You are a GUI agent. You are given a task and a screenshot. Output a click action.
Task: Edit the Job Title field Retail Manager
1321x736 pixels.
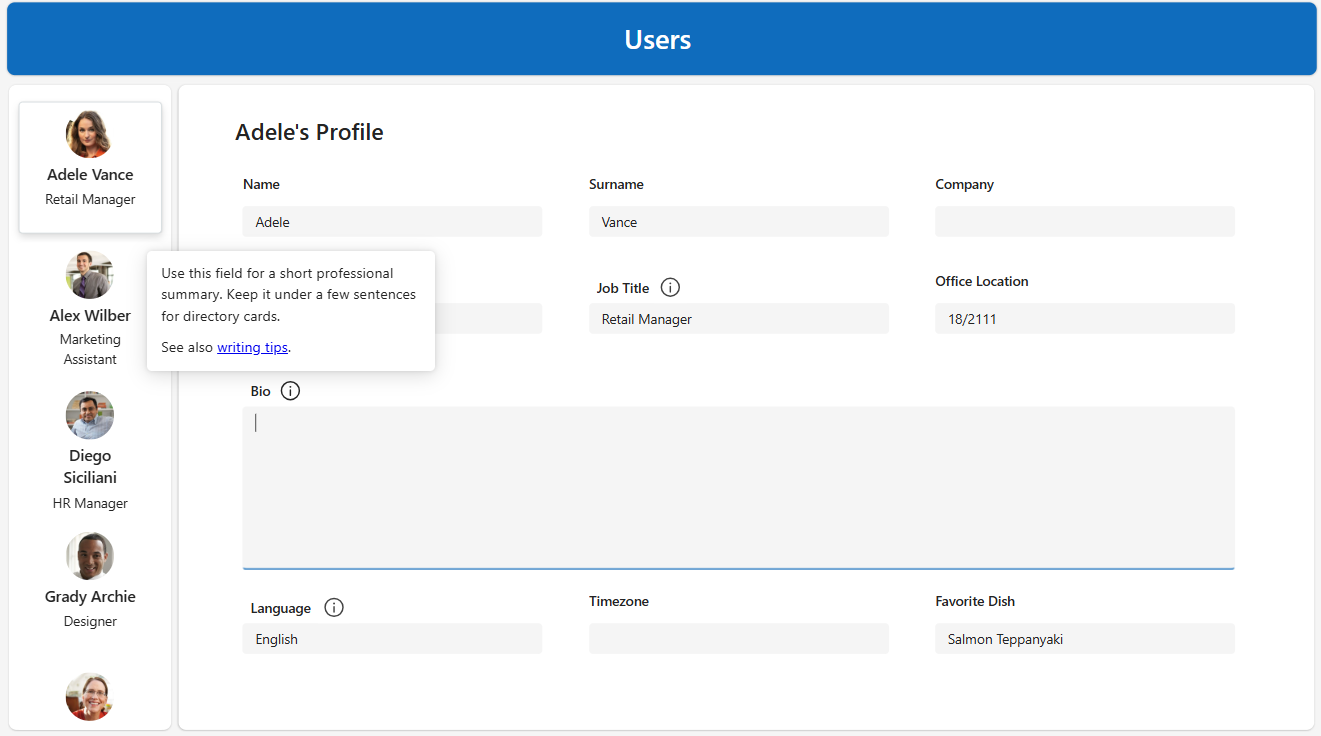coord(738,319)
